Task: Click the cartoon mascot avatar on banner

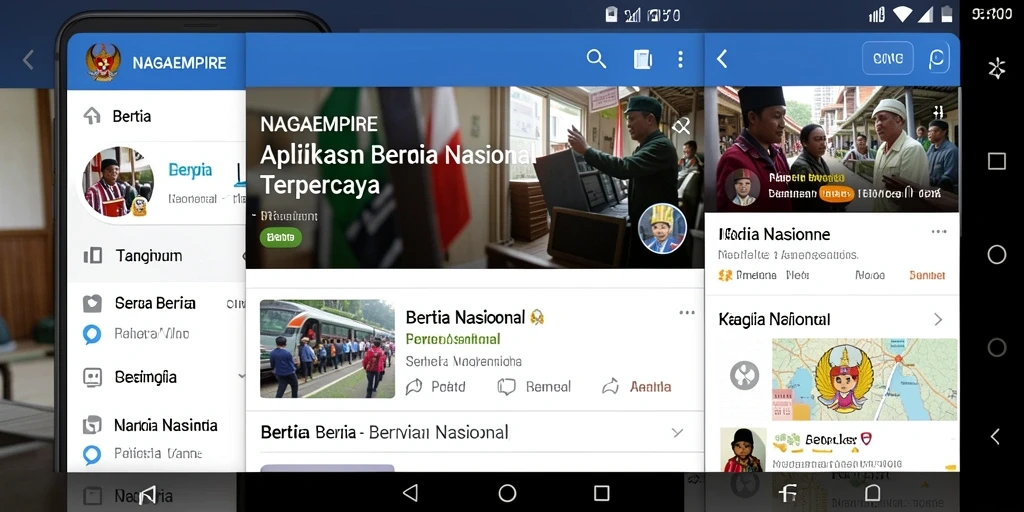Action: (x=662, y=229)
